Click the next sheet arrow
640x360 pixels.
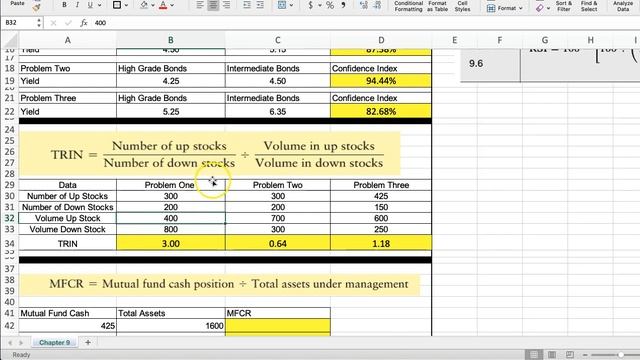[x=21, y=343]
